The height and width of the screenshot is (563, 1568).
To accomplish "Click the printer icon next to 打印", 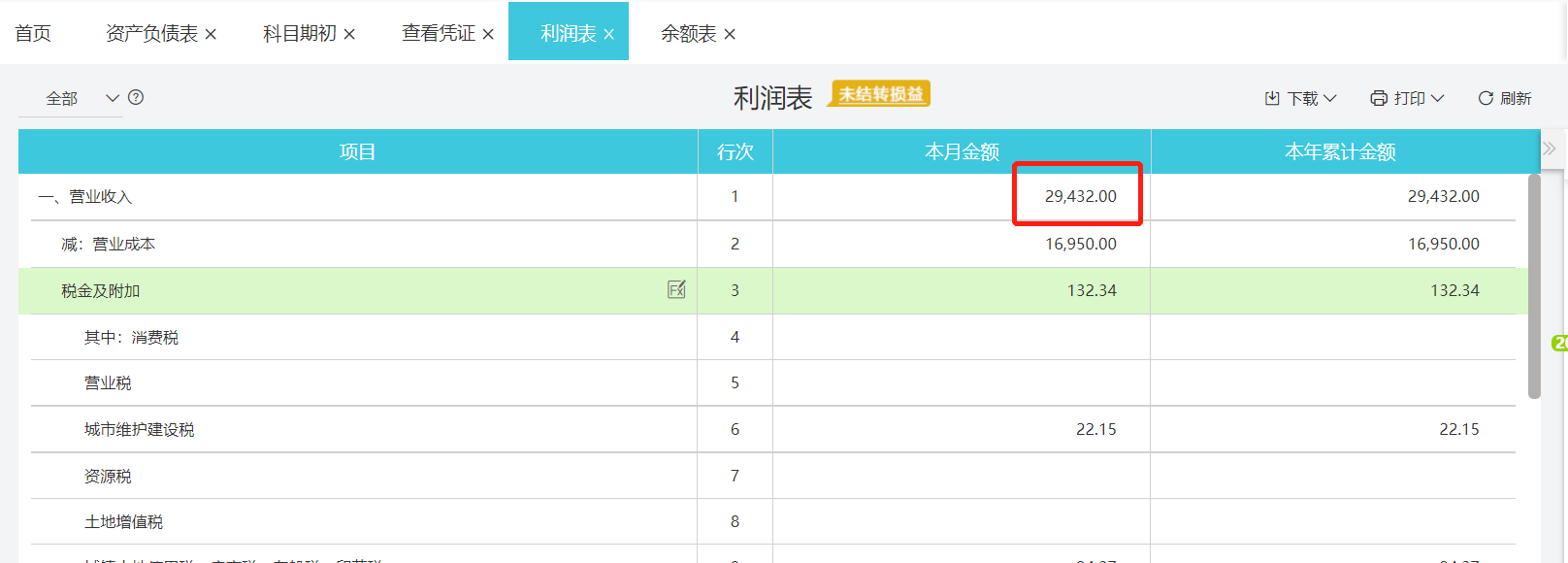I will point(1378,98).
